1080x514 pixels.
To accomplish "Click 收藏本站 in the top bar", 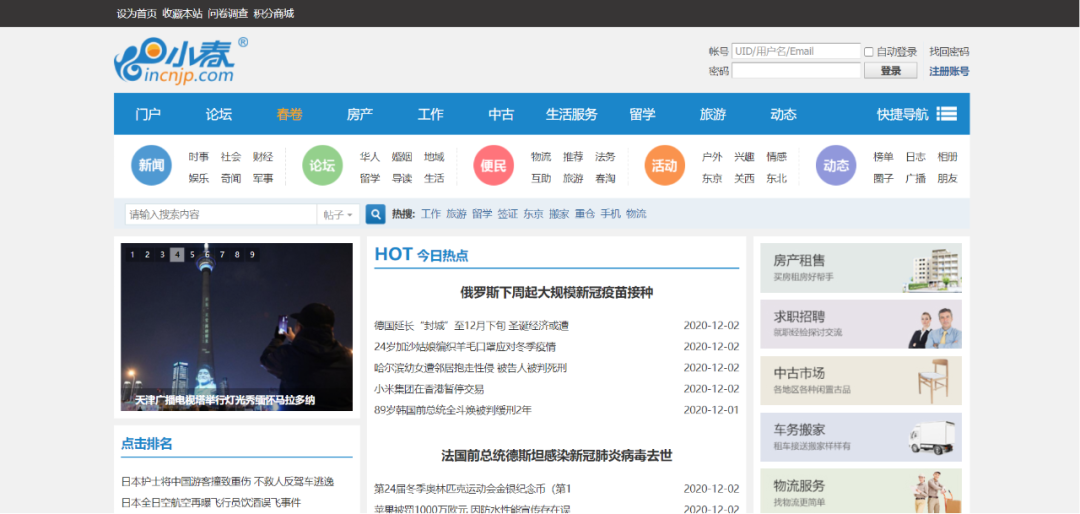I will coord(183,13).
